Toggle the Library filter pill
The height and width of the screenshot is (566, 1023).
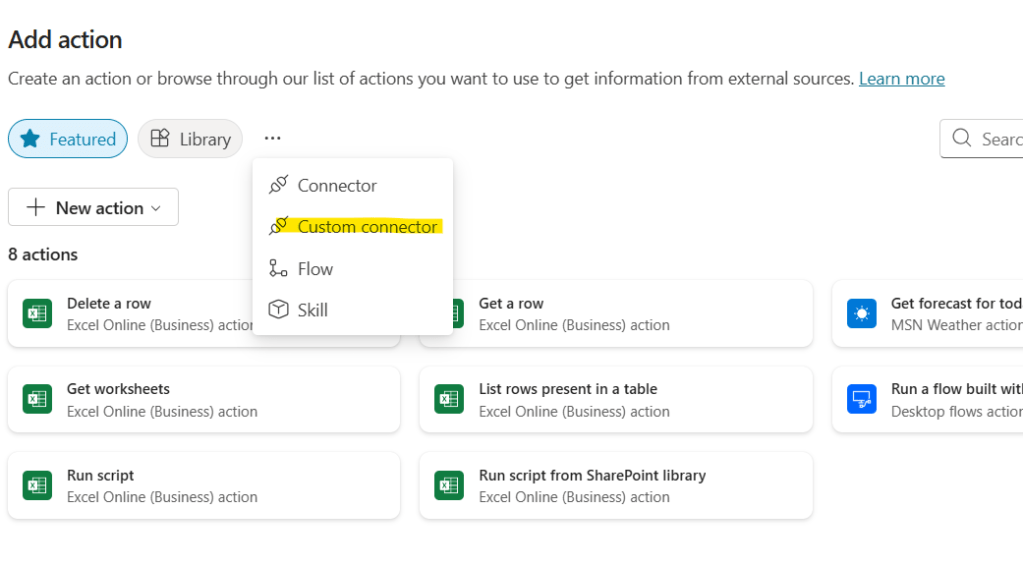click(x=190, y=139)
